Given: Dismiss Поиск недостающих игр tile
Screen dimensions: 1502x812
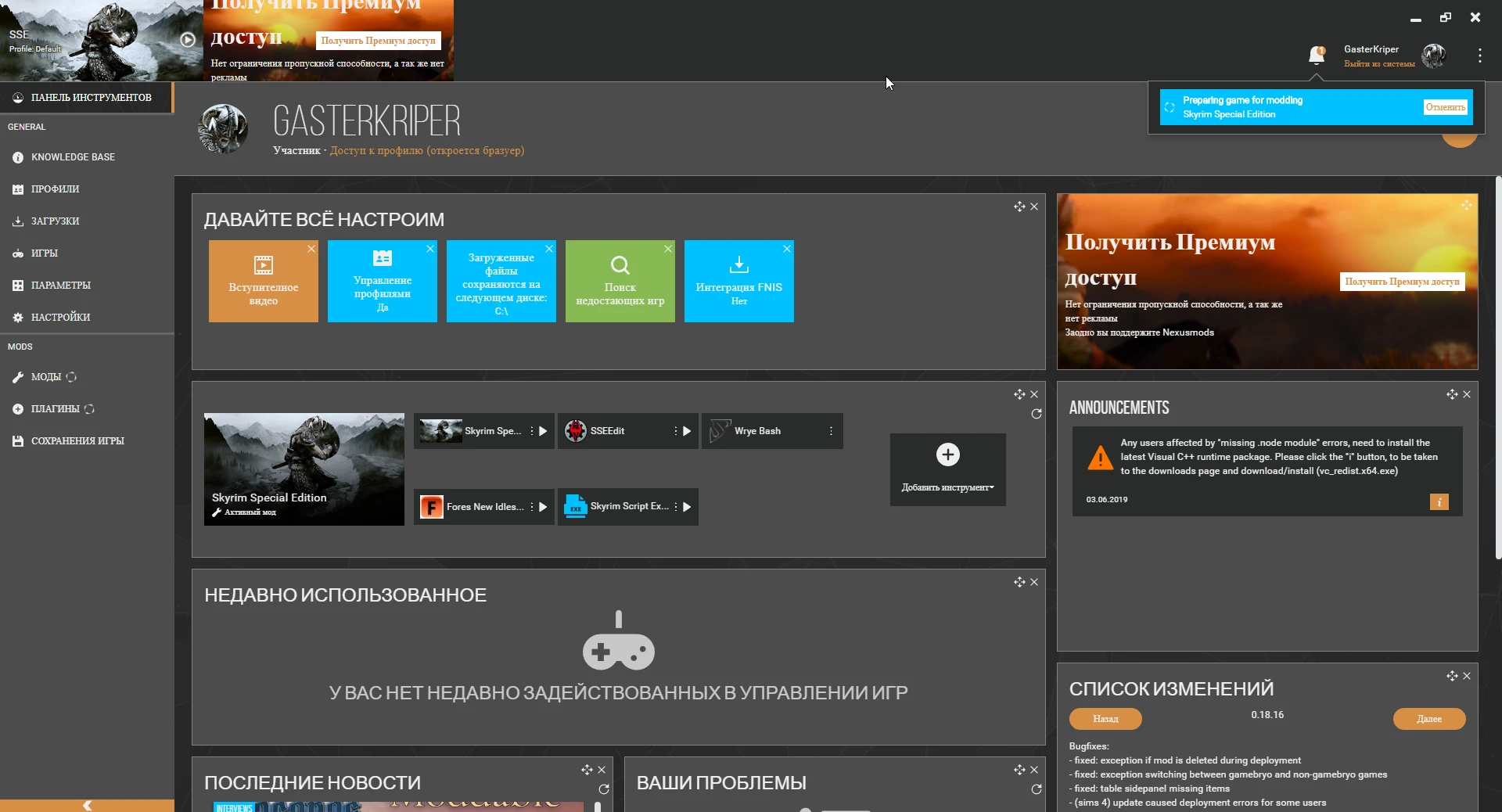Looking at the screenshot, I should point(668,249).
